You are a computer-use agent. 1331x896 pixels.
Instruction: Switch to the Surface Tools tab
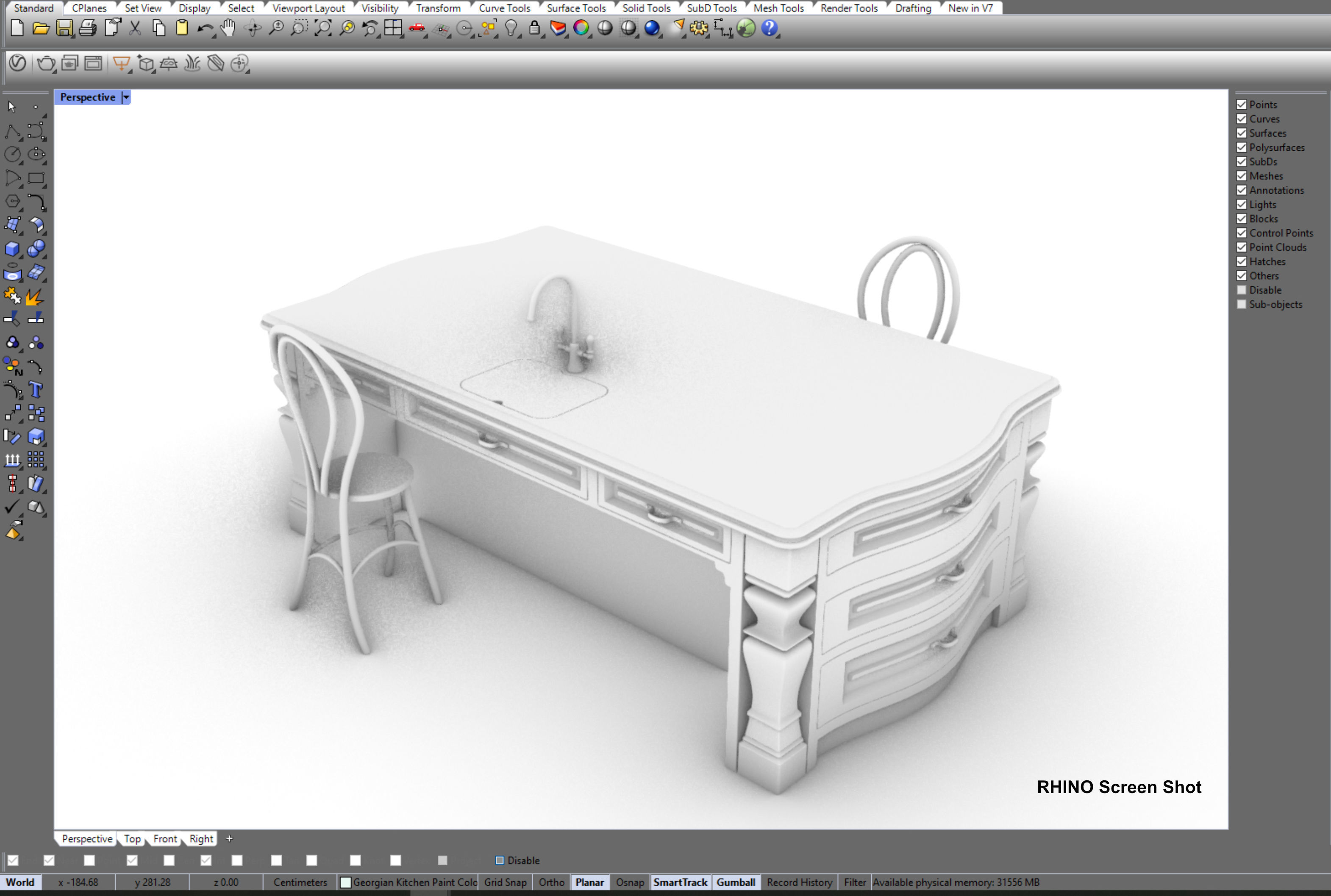pyautogui.click(x=576, y=8)
